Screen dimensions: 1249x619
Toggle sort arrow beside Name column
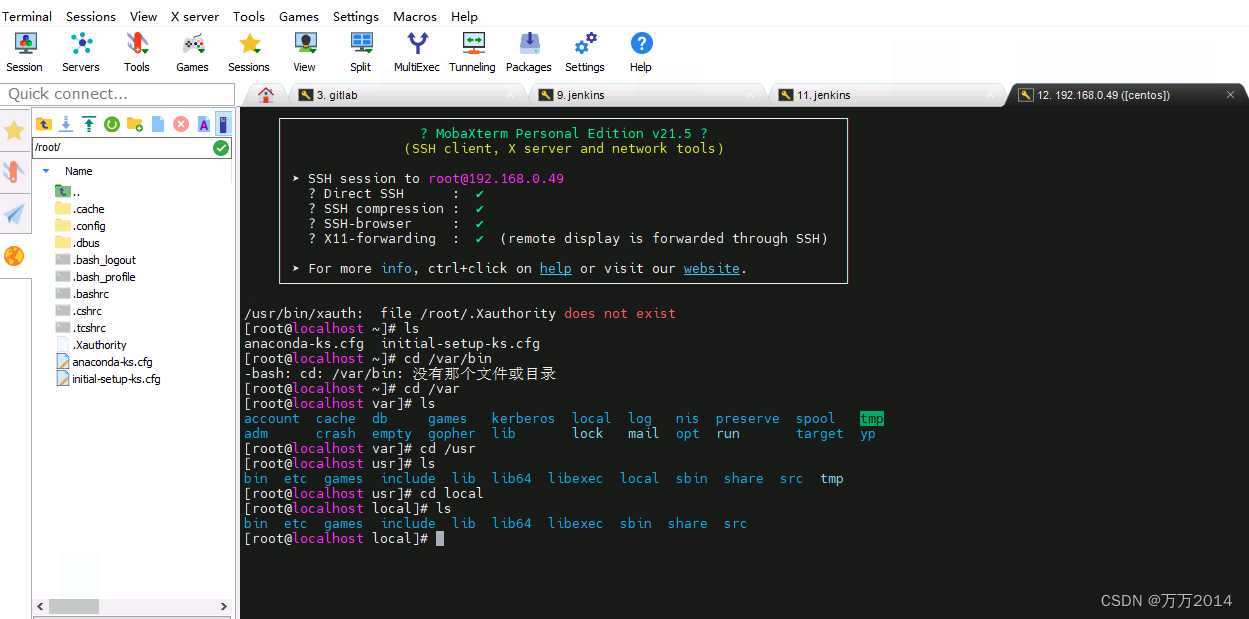[x=46, y=171]
